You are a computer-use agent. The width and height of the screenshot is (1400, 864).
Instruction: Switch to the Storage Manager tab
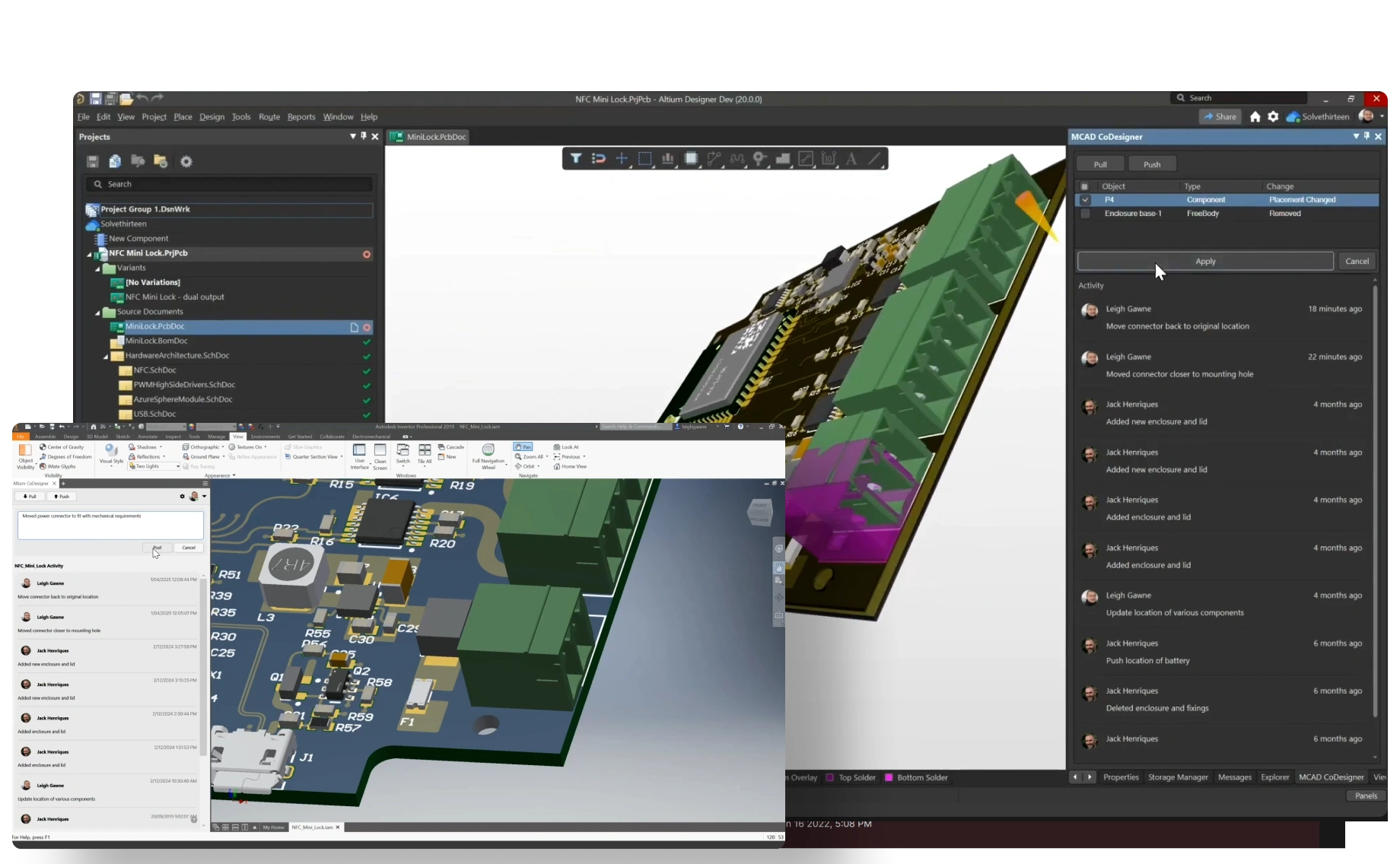(1177, 777)
